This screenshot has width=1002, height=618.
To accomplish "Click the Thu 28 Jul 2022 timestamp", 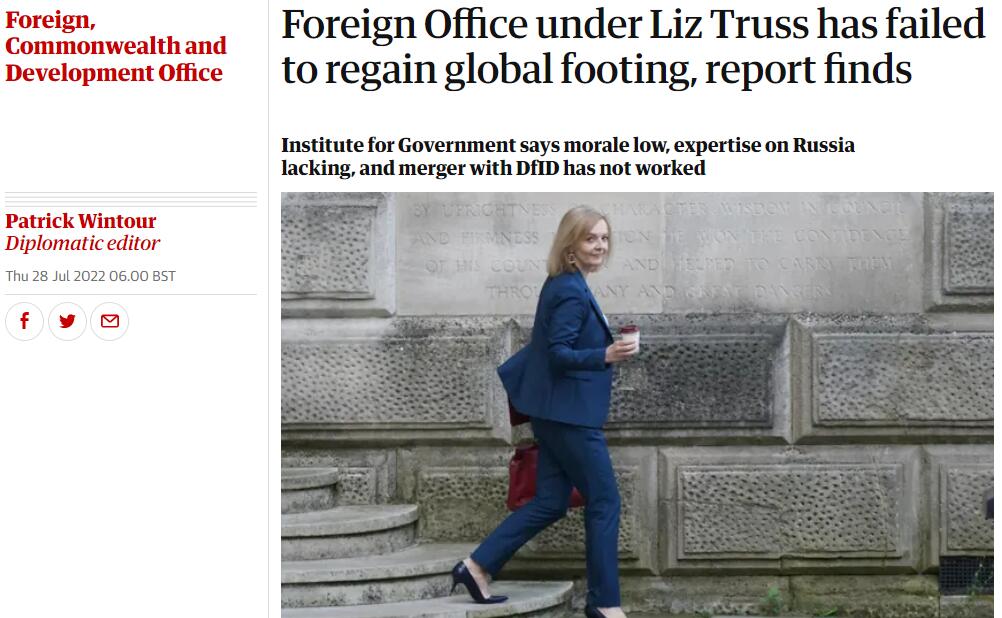I will pos(90,276).
